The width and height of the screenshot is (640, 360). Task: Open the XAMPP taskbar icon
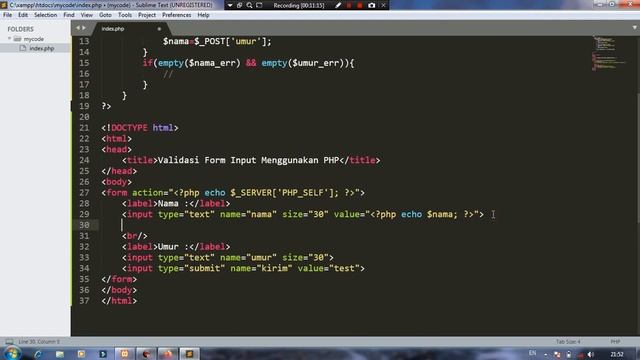coord(124,354)
